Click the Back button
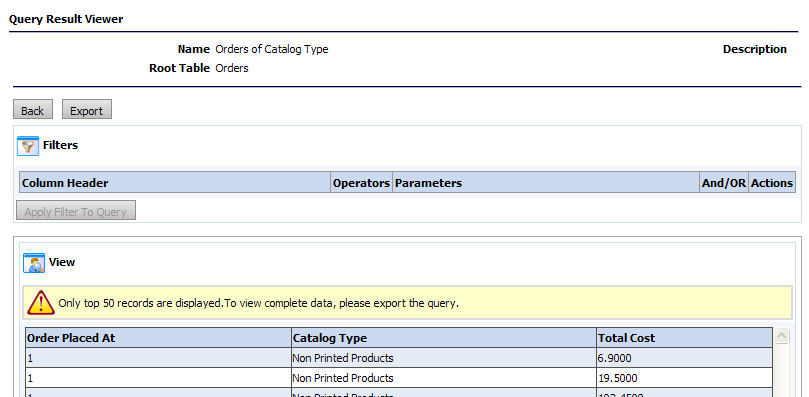The width and height of the screenshot is (809, 397). (x=33, y=110)
